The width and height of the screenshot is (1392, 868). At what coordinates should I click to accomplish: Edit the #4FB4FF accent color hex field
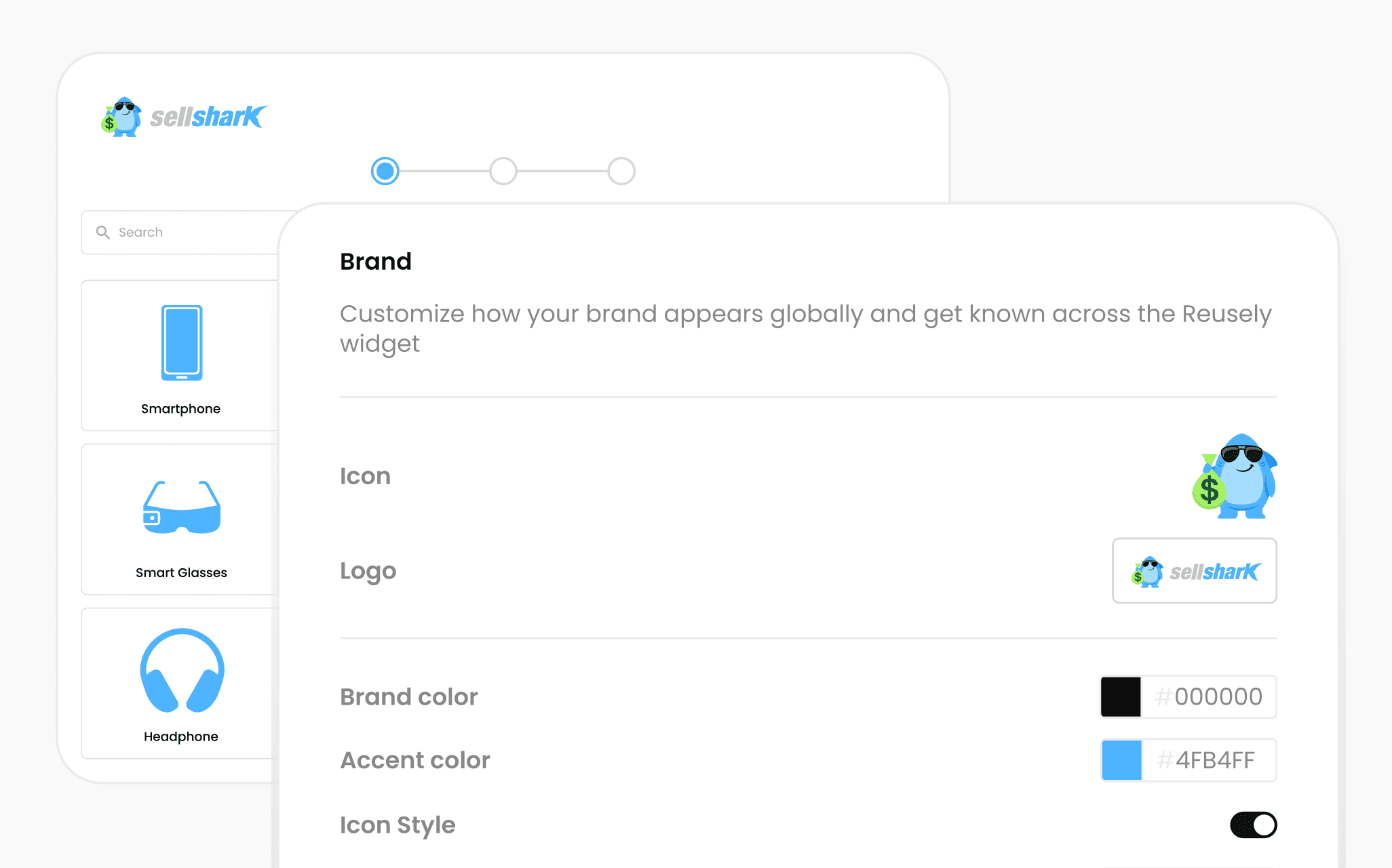tap(1209, 760)
